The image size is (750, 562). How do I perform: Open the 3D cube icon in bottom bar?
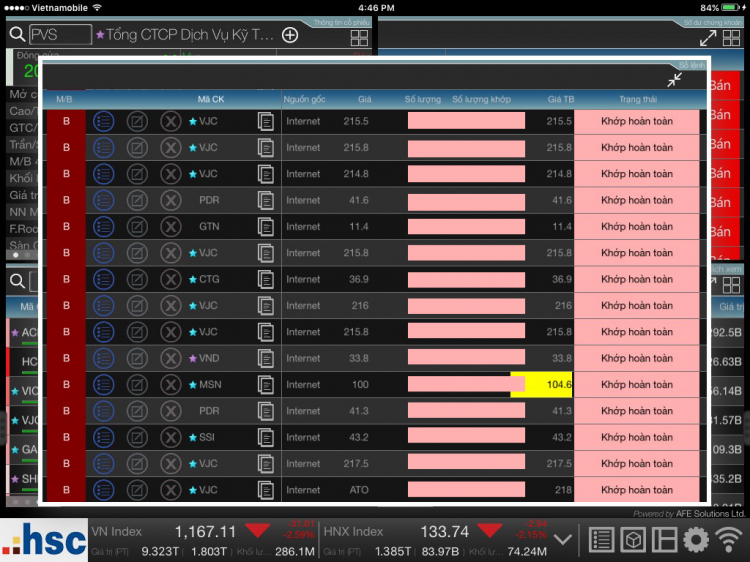click(633, 540)
